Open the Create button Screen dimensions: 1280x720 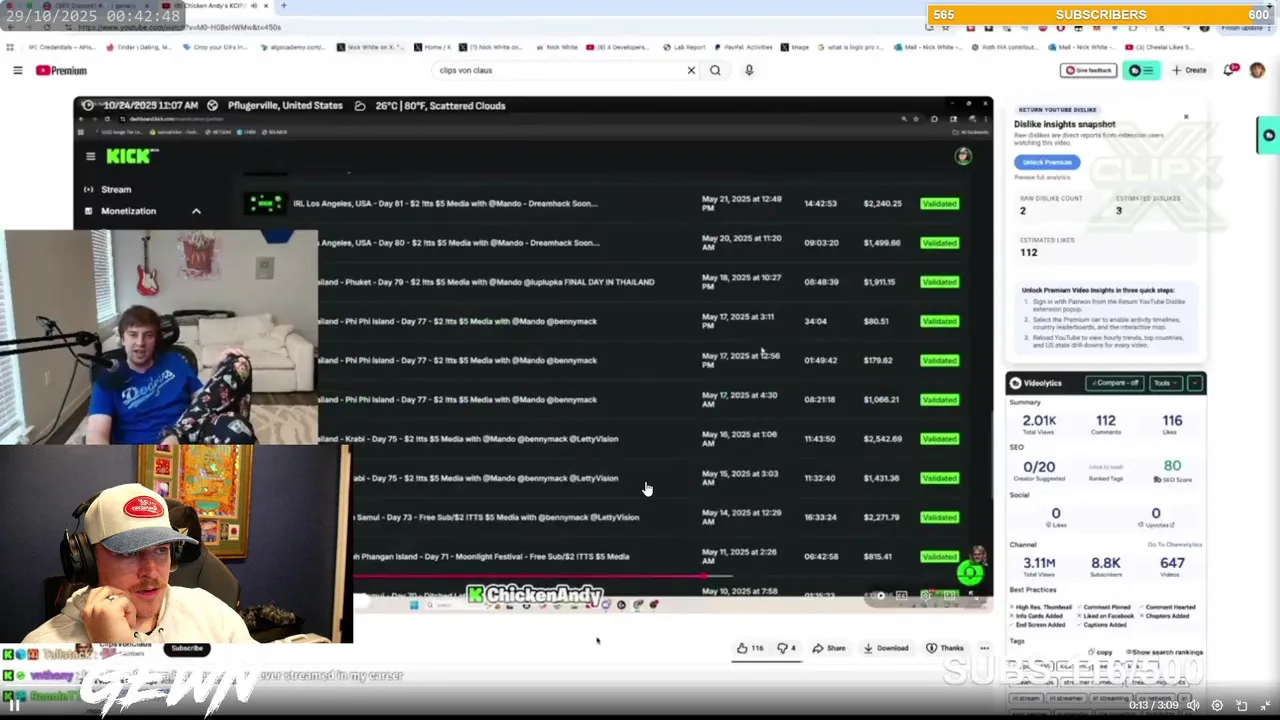coord(1189,70)
